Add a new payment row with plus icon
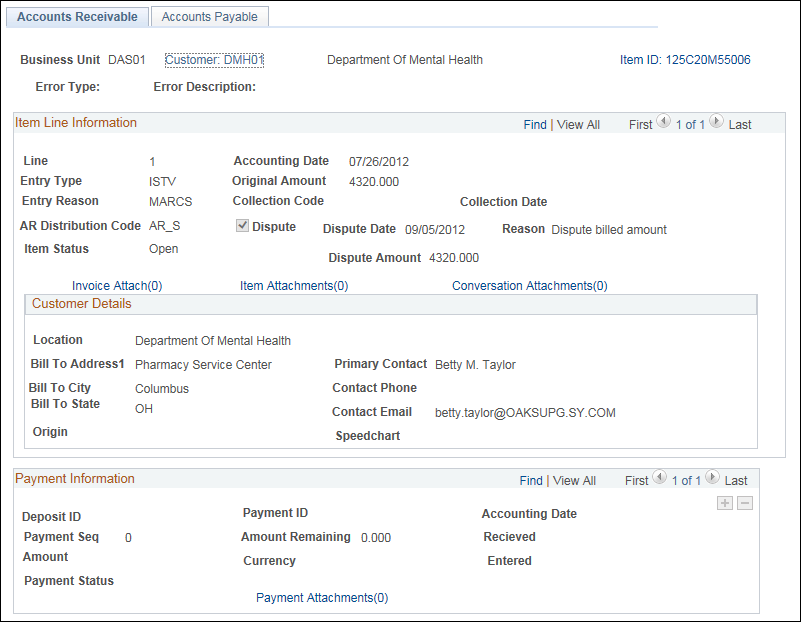Screen dimensions: 801x622 [x=725, y=503]
